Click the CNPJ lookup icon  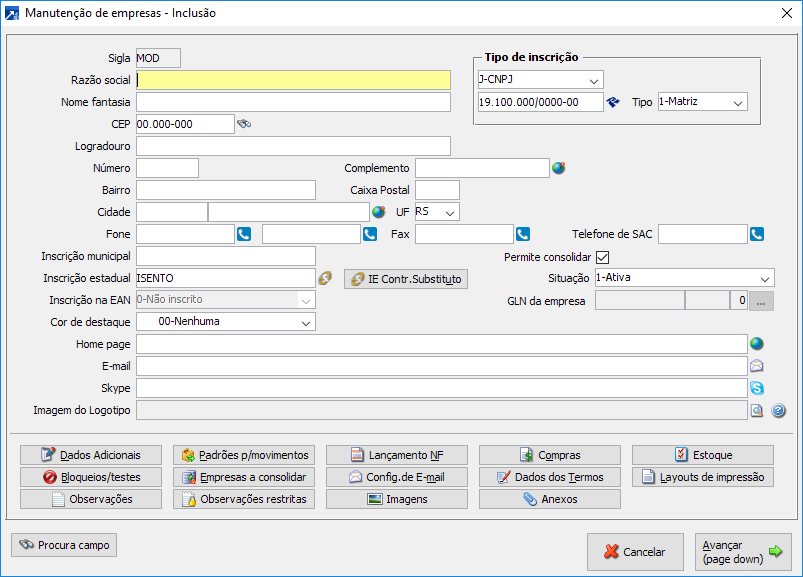click(x=614, y=102)
